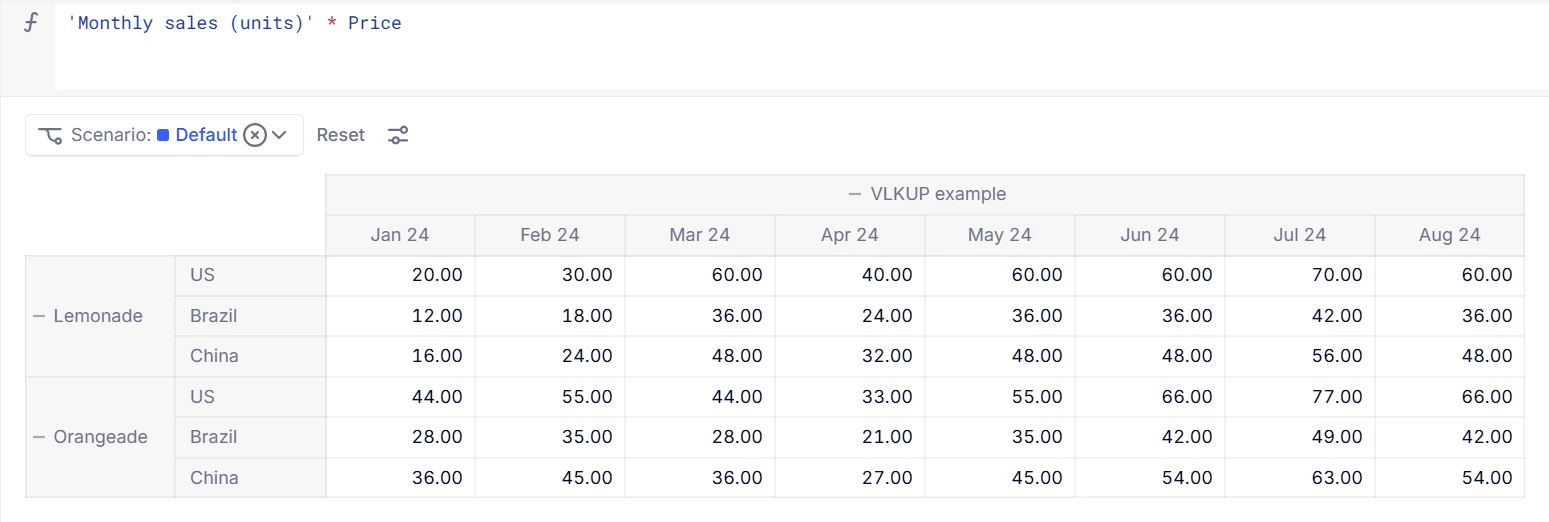Select Orangeade China Apr 24 cell 27.00
Image resolution: width=1549 pixels, height=522 pixels.
click(850, 477)
